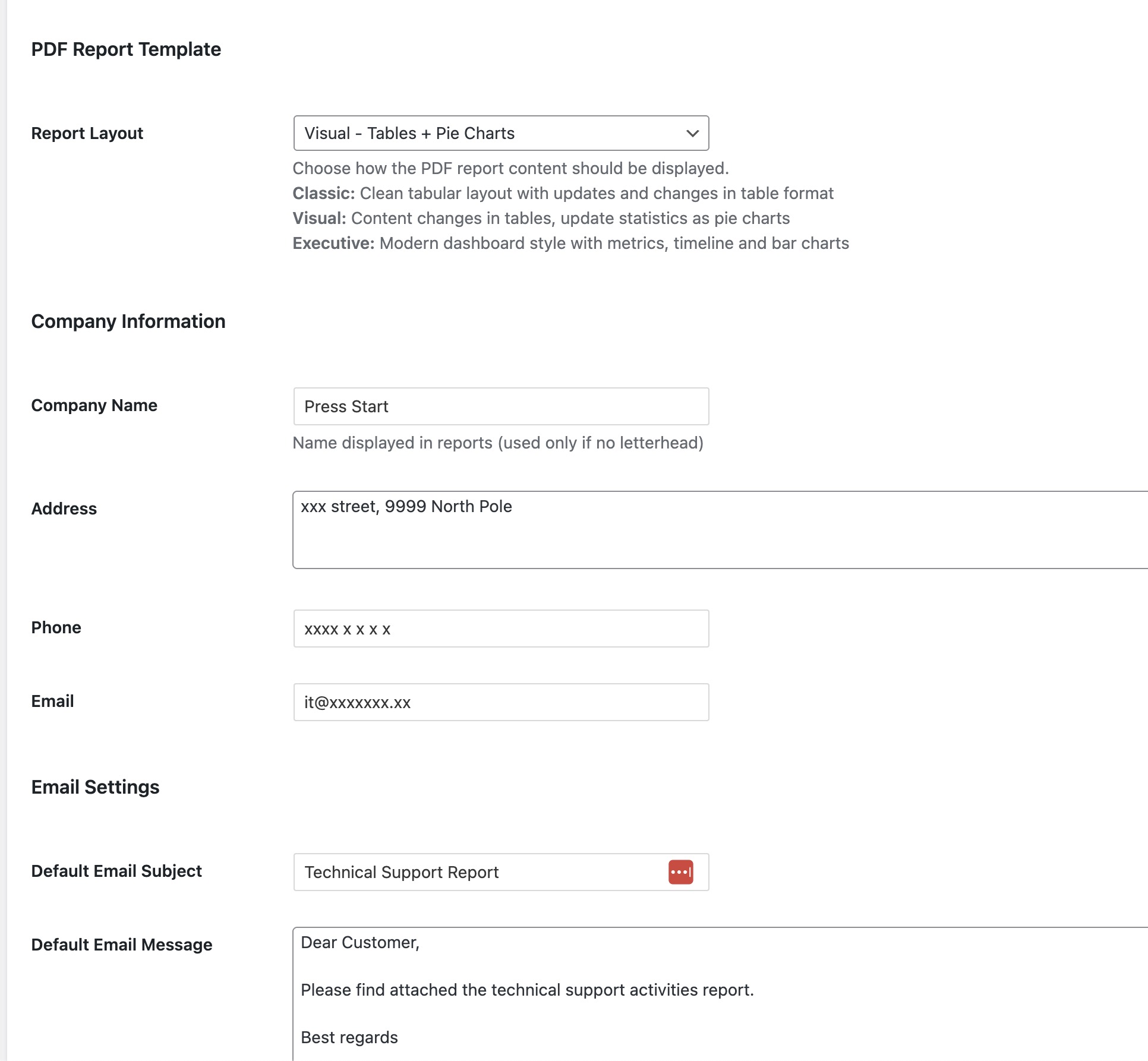Focus the Company Name input field

click(x=500, y=406)
